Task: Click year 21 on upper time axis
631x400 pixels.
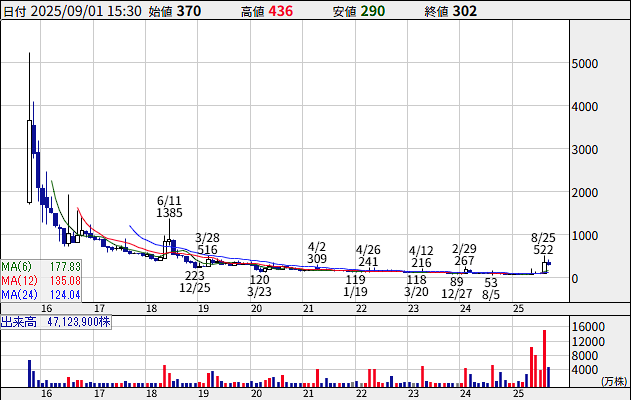Action: coord(308,309)
